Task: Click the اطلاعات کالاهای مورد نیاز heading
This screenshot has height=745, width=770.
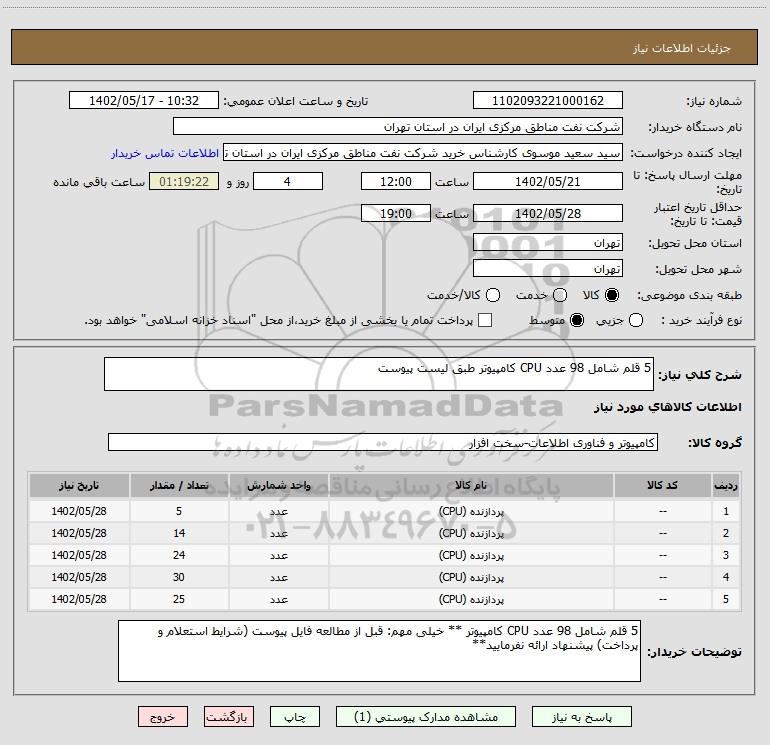Action: [667, 407]
